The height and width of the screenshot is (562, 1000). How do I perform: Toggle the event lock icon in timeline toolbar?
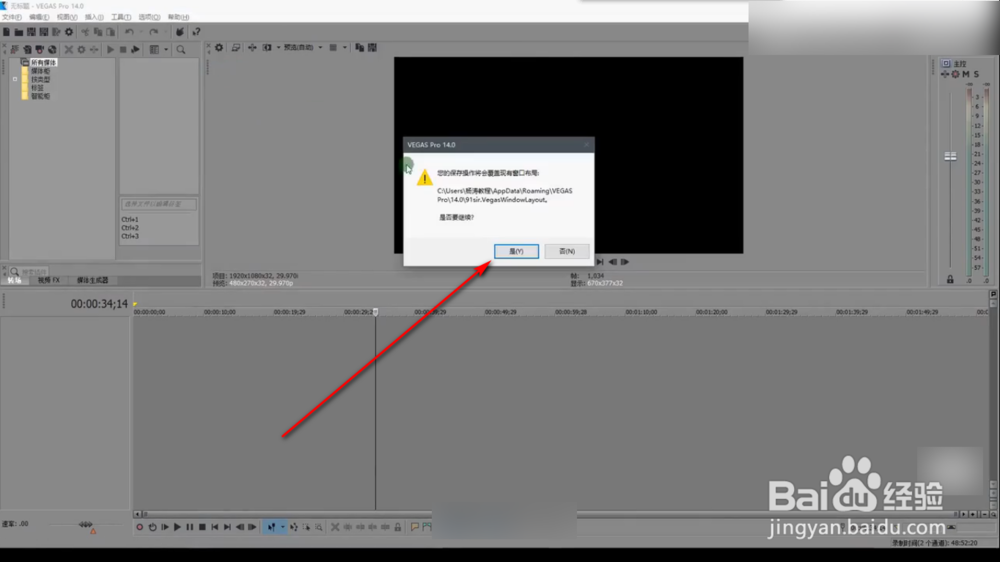pyautogui.click(x=398, y=527)
